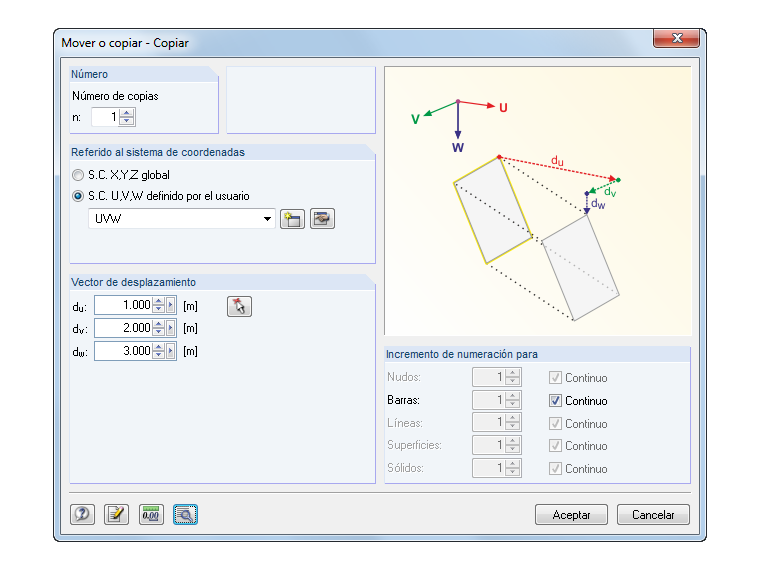This screenshot has width=760, height=570.
Task: Open the help button
Action: 82,514
